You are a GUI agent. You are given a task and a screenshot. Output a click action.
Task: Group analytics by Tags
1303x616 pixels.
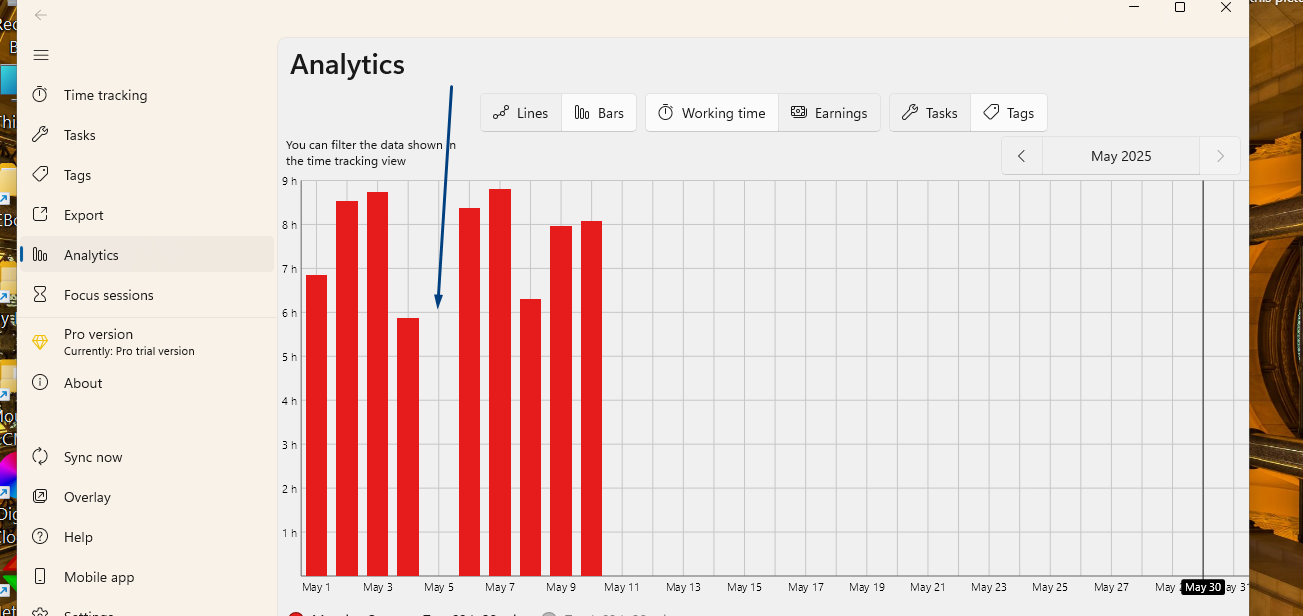point(1009,113)
